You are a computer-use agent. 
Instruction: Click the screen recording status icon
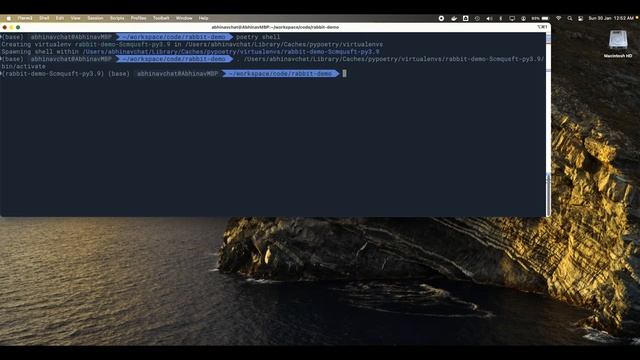441,18
